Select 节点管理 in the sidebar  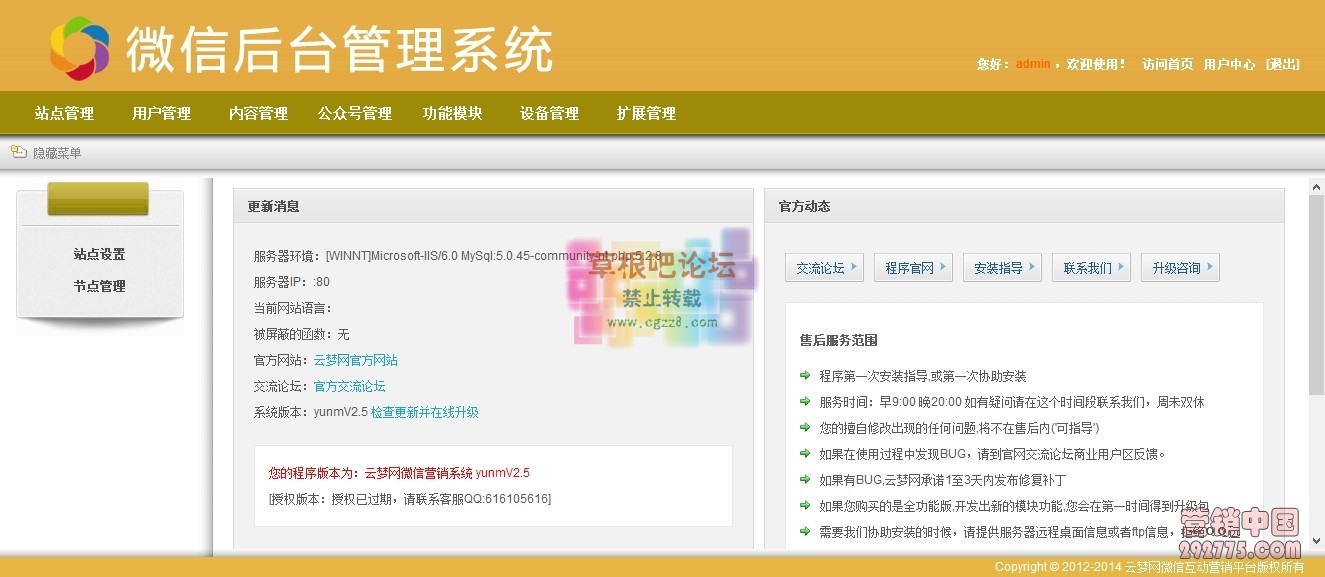click(x=99, y=286)
